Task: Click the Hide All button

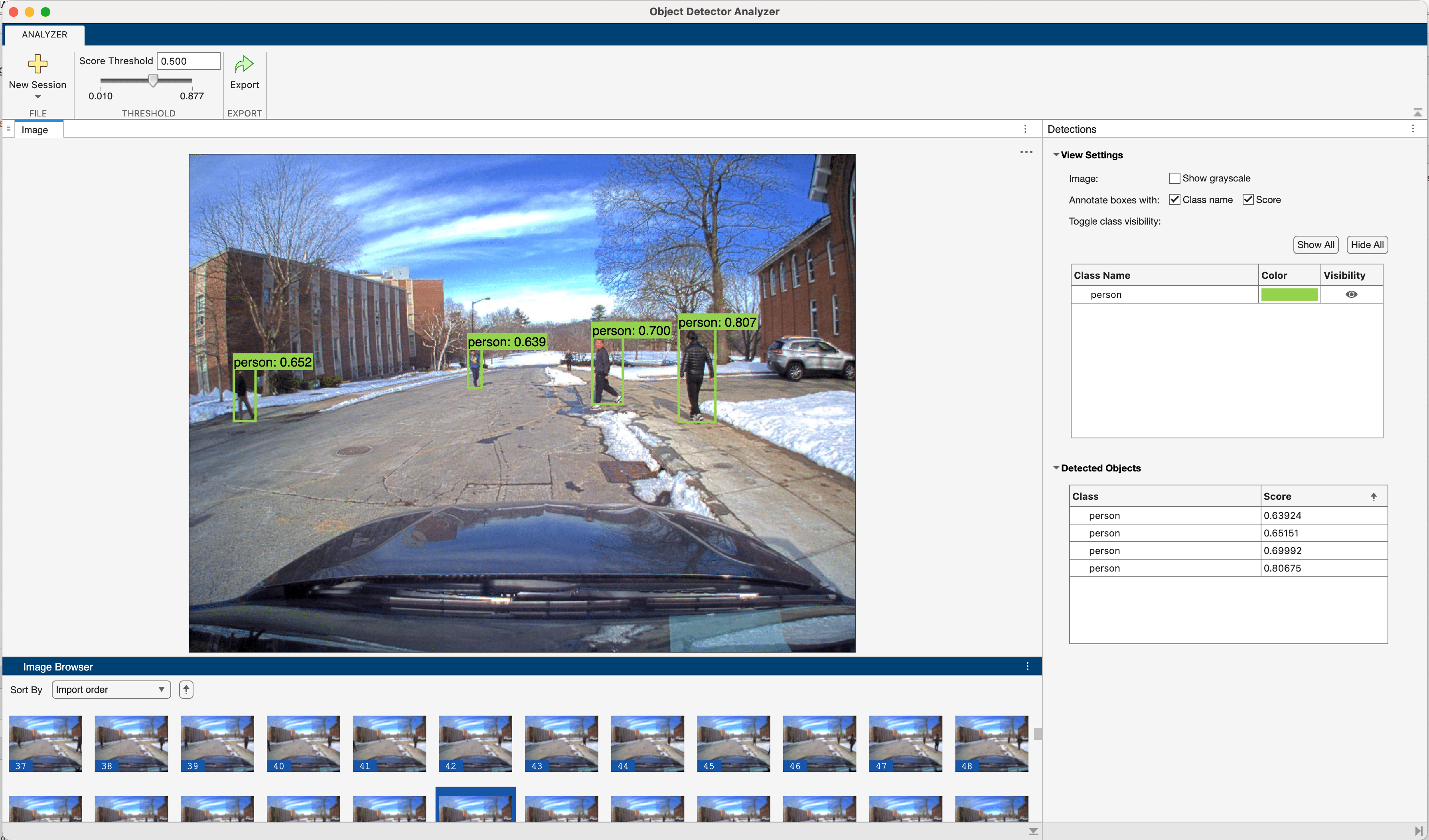Action: point(1367,244)
